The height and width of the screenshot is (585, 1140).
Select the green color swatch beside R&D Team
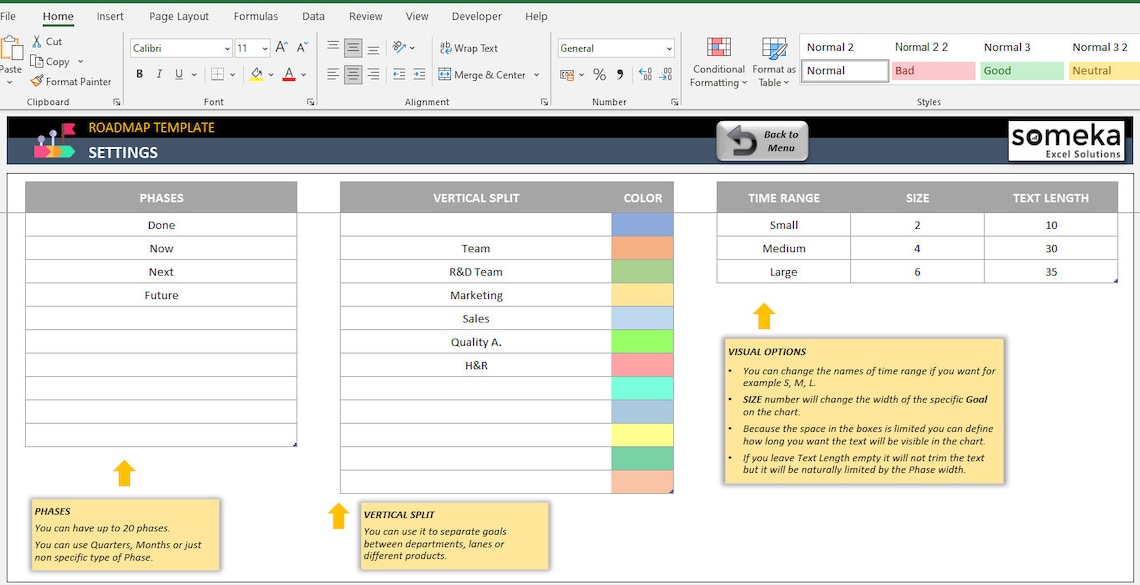click(x=641, y=271)
